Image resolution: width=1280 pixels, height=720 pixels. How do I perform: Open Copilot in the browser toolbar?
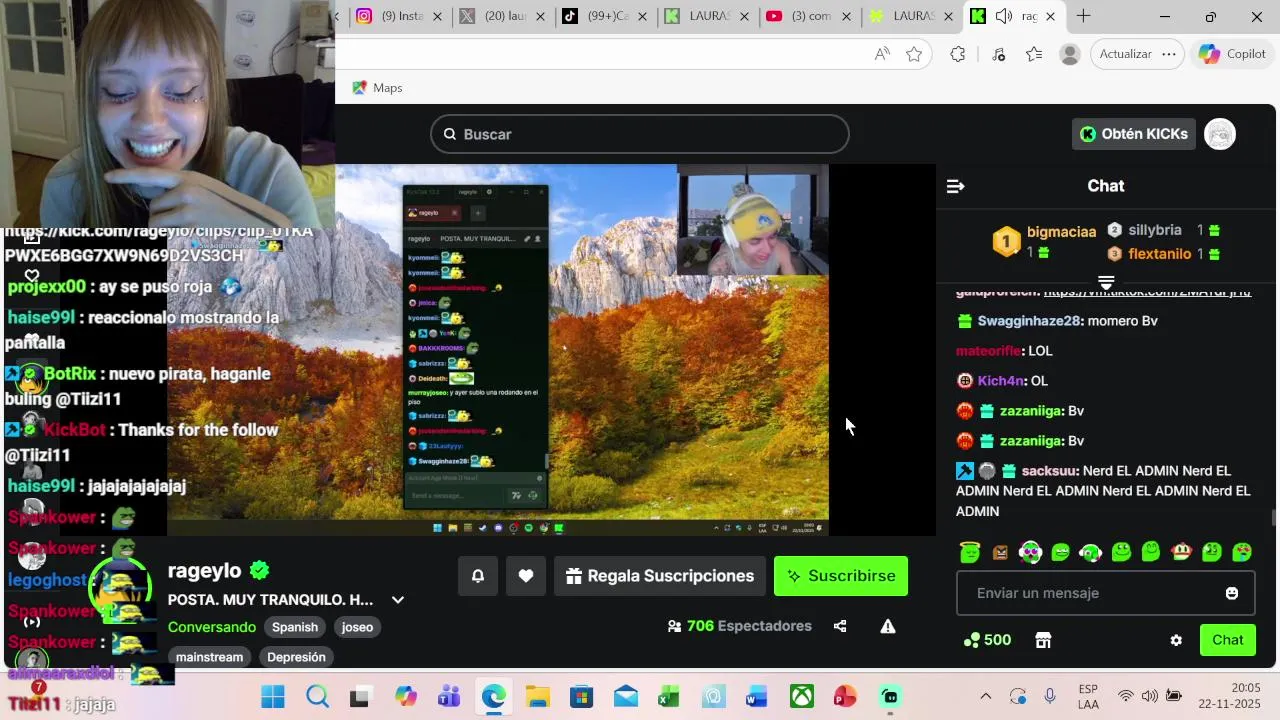tap(1233, 54)
